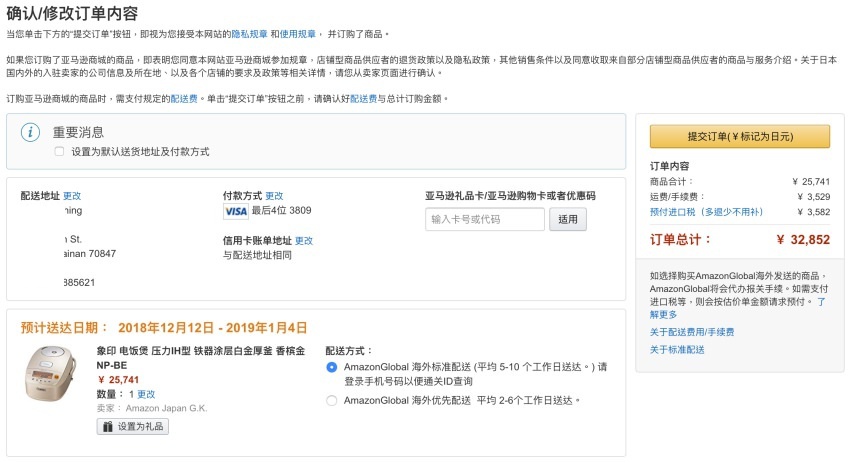Click 更改 next to 付款方式
The height and width of the screenshot is (463, 850).
pos(274,196)
